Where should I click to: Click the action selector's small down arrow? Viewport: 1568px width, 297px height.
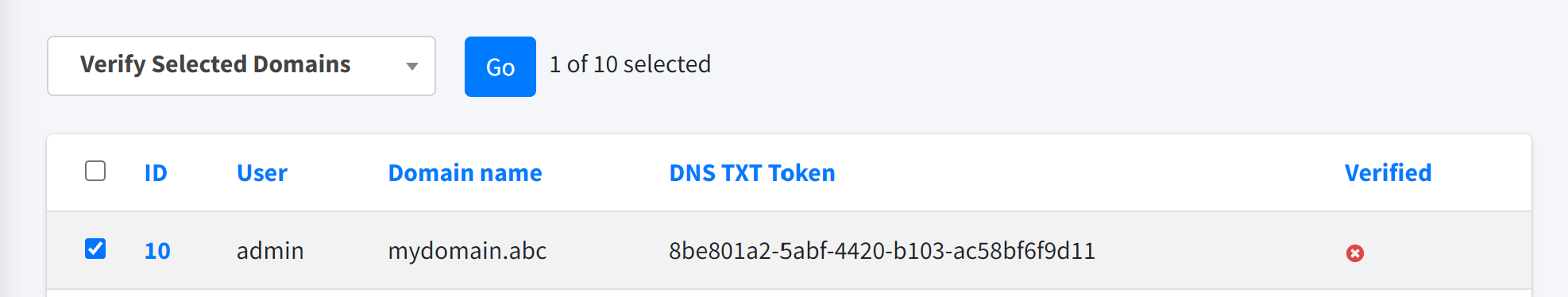(411, 66)
